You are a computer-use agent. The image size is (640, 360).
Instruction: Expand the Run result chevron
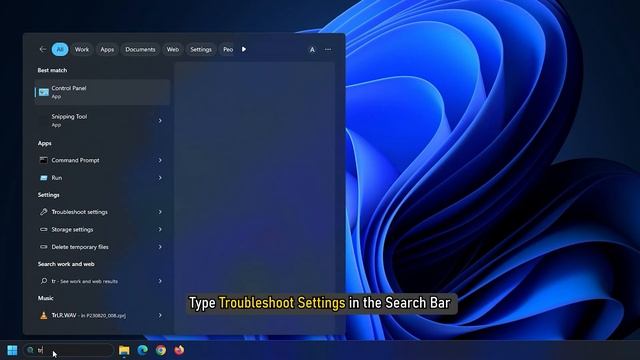pos(160,178)
